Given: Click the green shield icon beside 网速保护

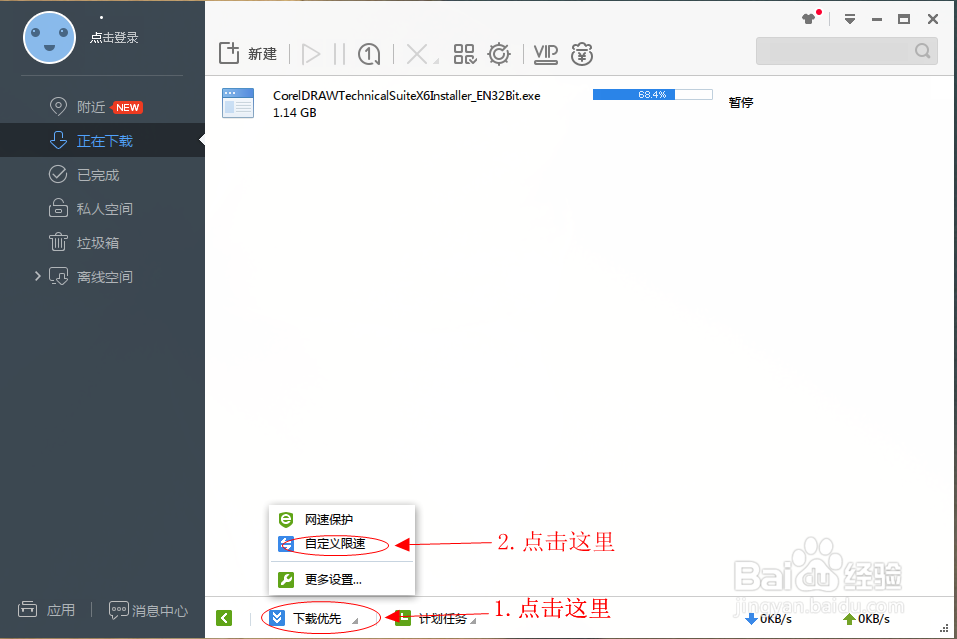Looking at the screenshot, I should coord(286,519).
